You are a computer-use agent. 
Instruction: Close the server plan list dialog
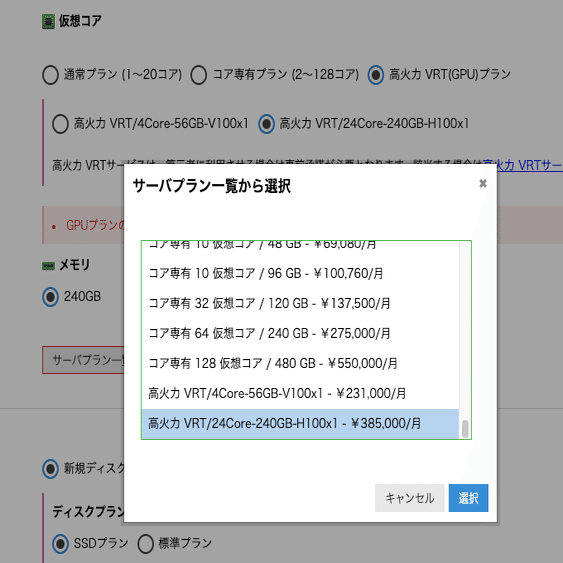[483, 183]
